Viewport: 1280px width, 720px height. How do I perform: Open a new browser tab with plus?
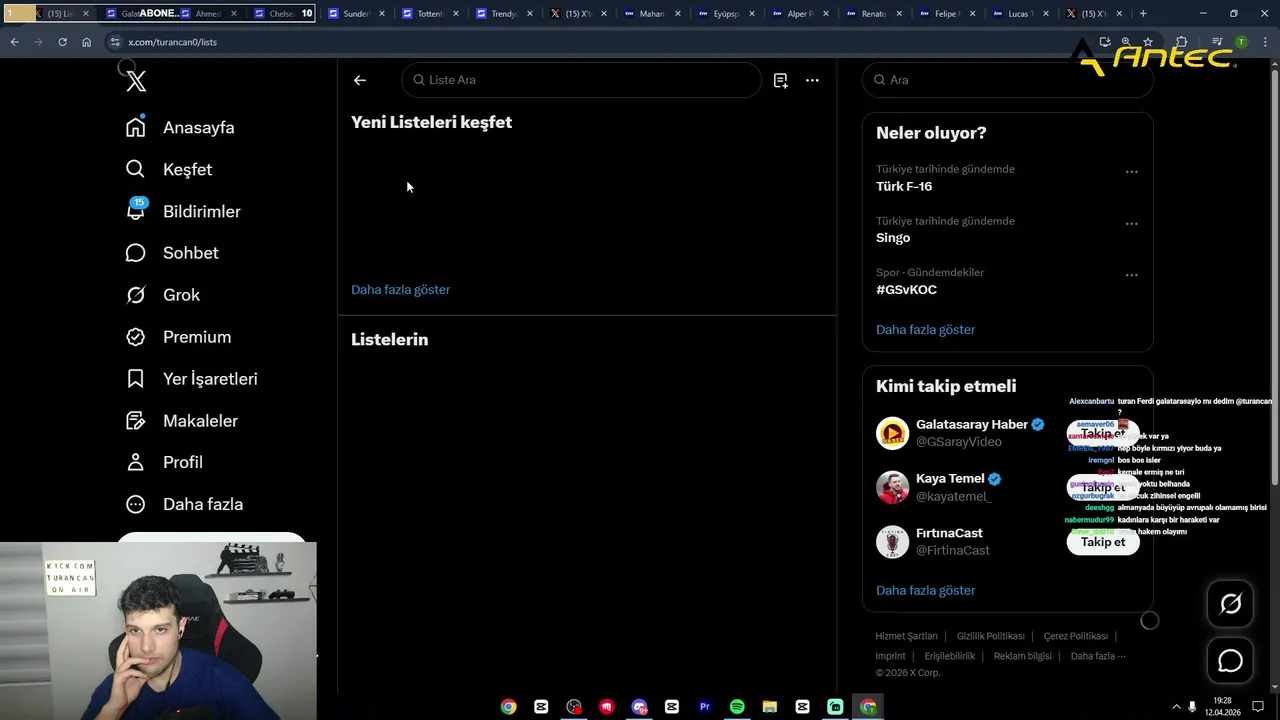(x=1143, y=14)
